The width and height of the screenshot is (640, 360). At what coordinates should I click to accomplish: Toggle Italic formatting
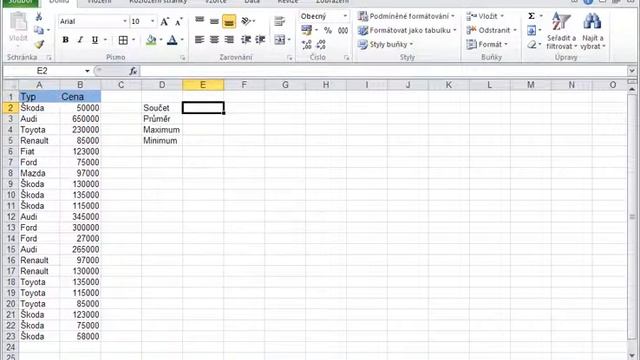point(80,40)
